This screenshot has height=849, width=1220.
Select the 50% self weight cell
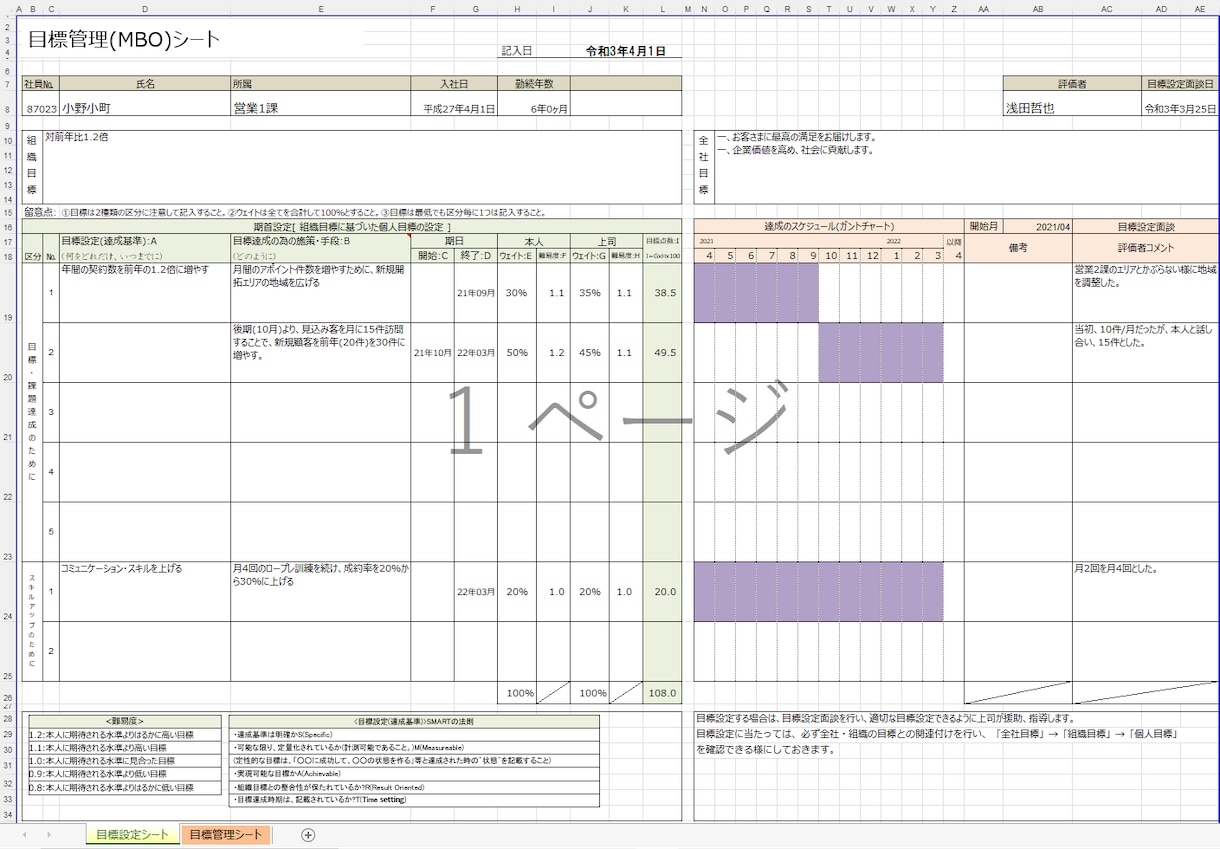517,353
